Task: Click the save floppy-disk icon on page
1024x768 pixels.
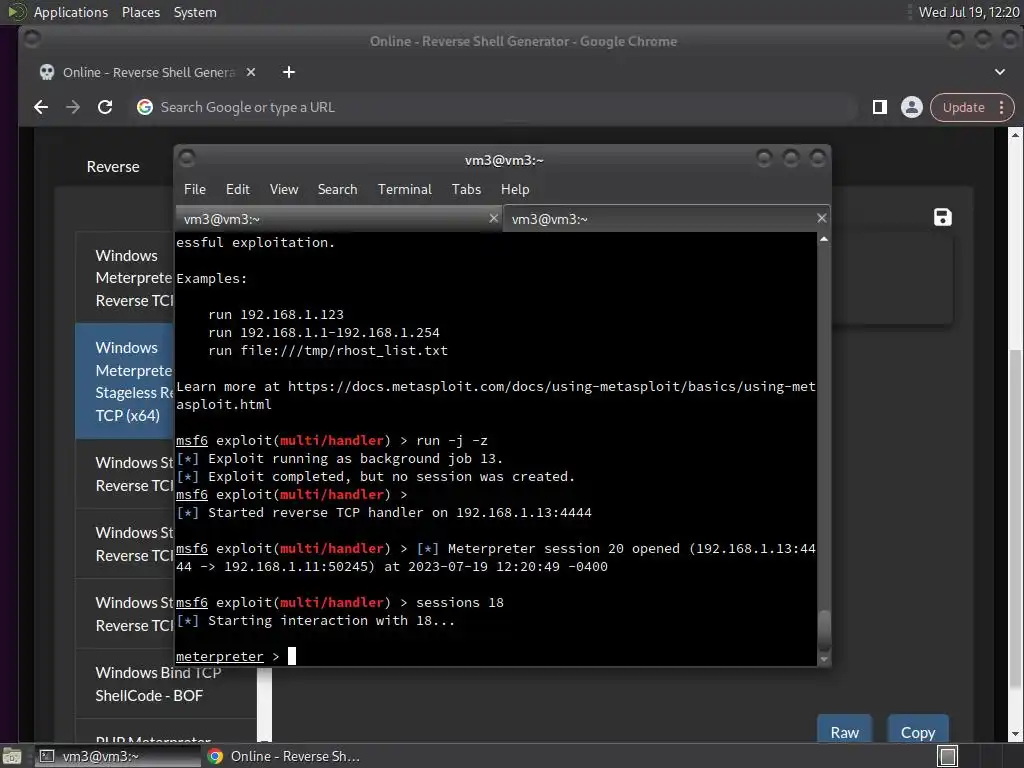Action: click(x=942, y=217)
